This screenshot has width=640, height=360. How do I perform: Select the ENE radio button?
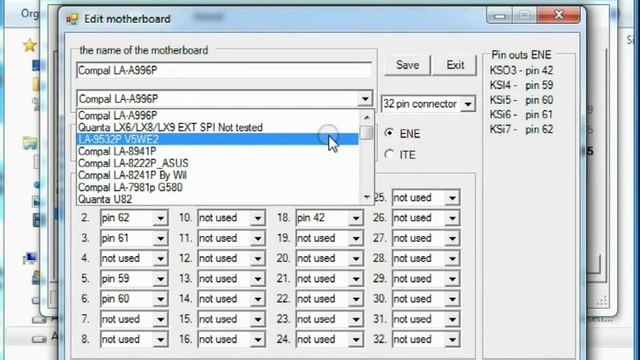click(x=389, y=133)
